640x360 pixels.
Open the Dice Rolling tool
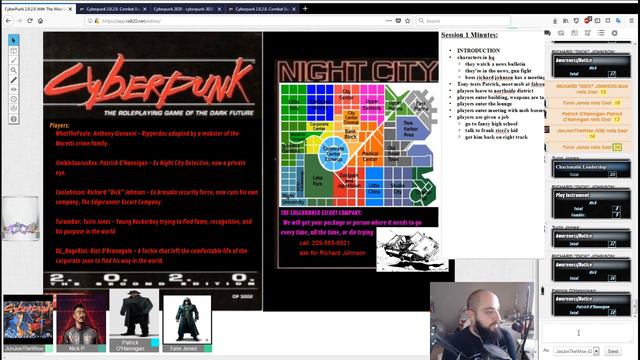13,109
